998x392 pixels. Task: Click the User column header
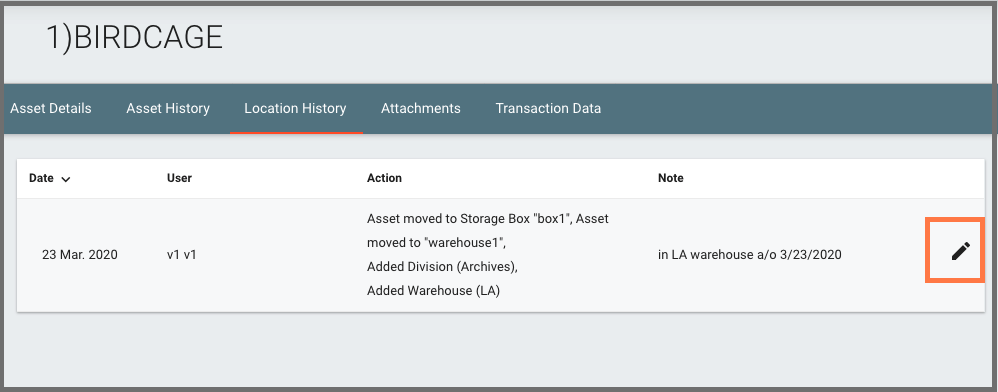point(179,178)
